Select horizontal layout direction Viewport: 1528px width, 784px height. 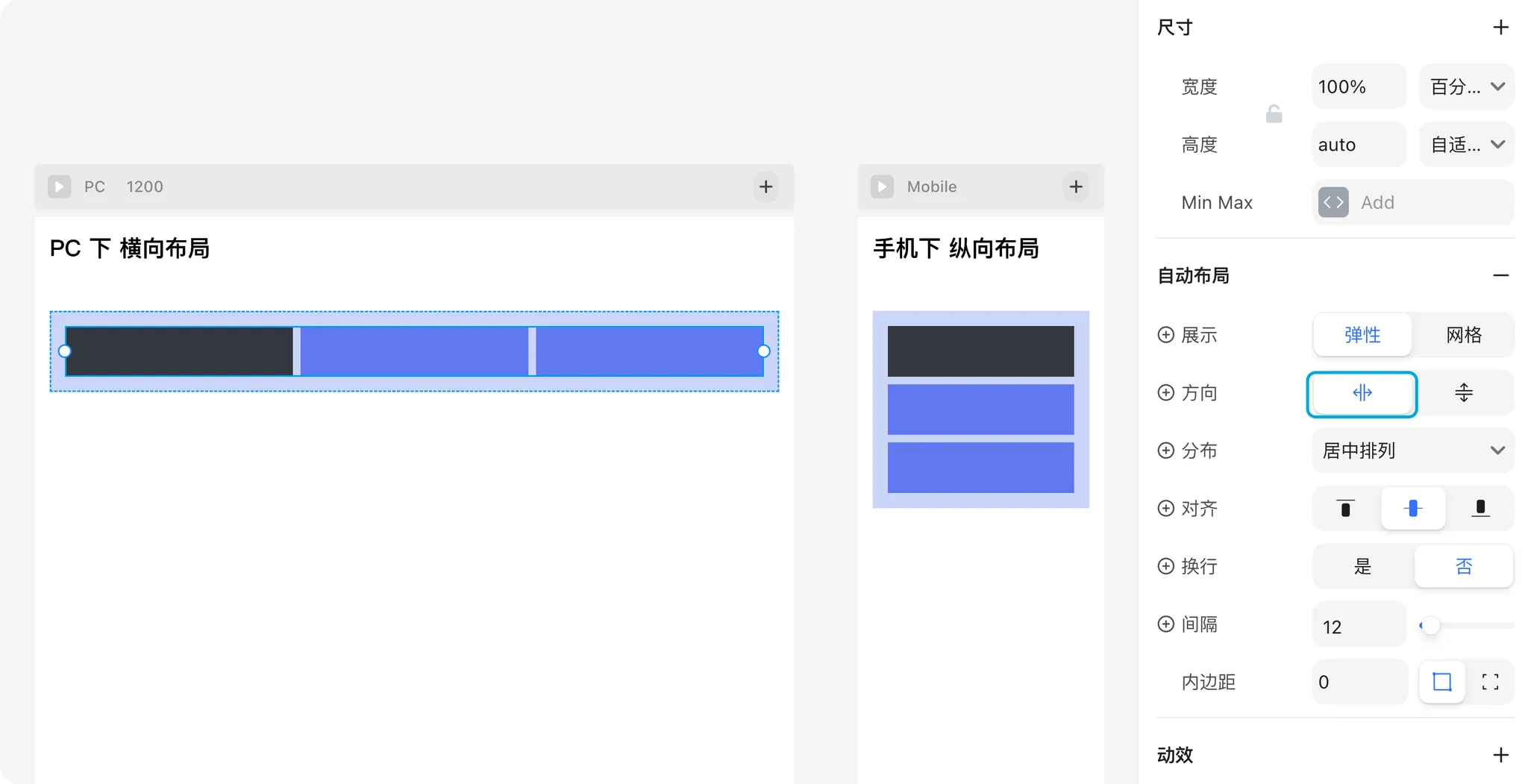pos(1362,393)
